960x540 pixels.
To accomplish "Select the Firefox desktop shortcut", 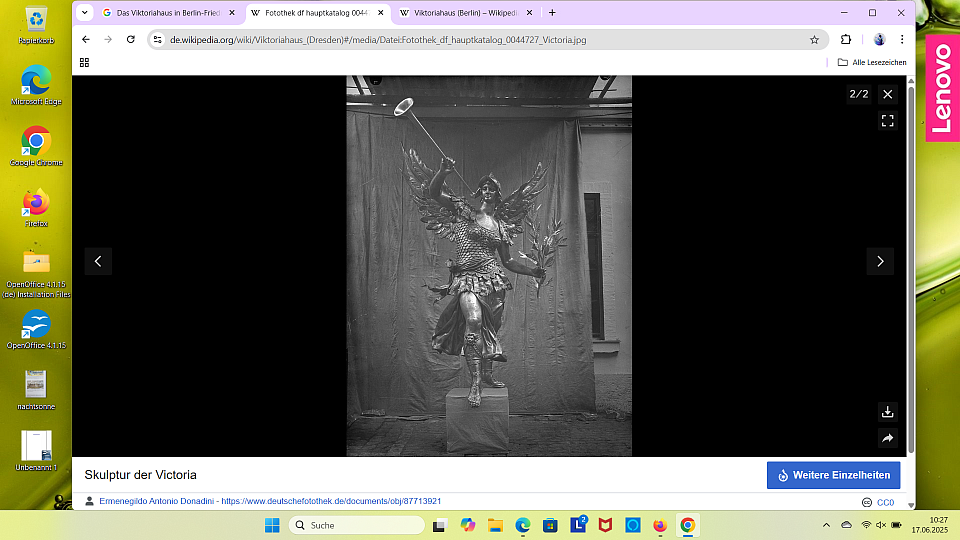I will (36, 208).
